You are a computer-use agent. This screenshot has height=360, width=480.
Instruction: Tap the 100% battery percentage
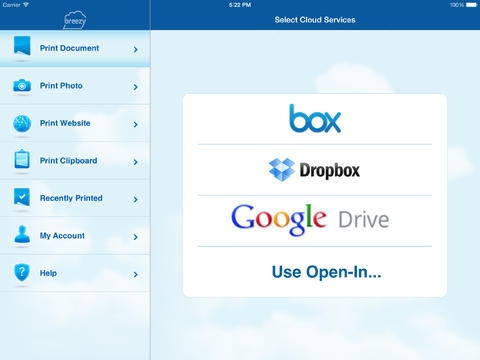[457, 5]
